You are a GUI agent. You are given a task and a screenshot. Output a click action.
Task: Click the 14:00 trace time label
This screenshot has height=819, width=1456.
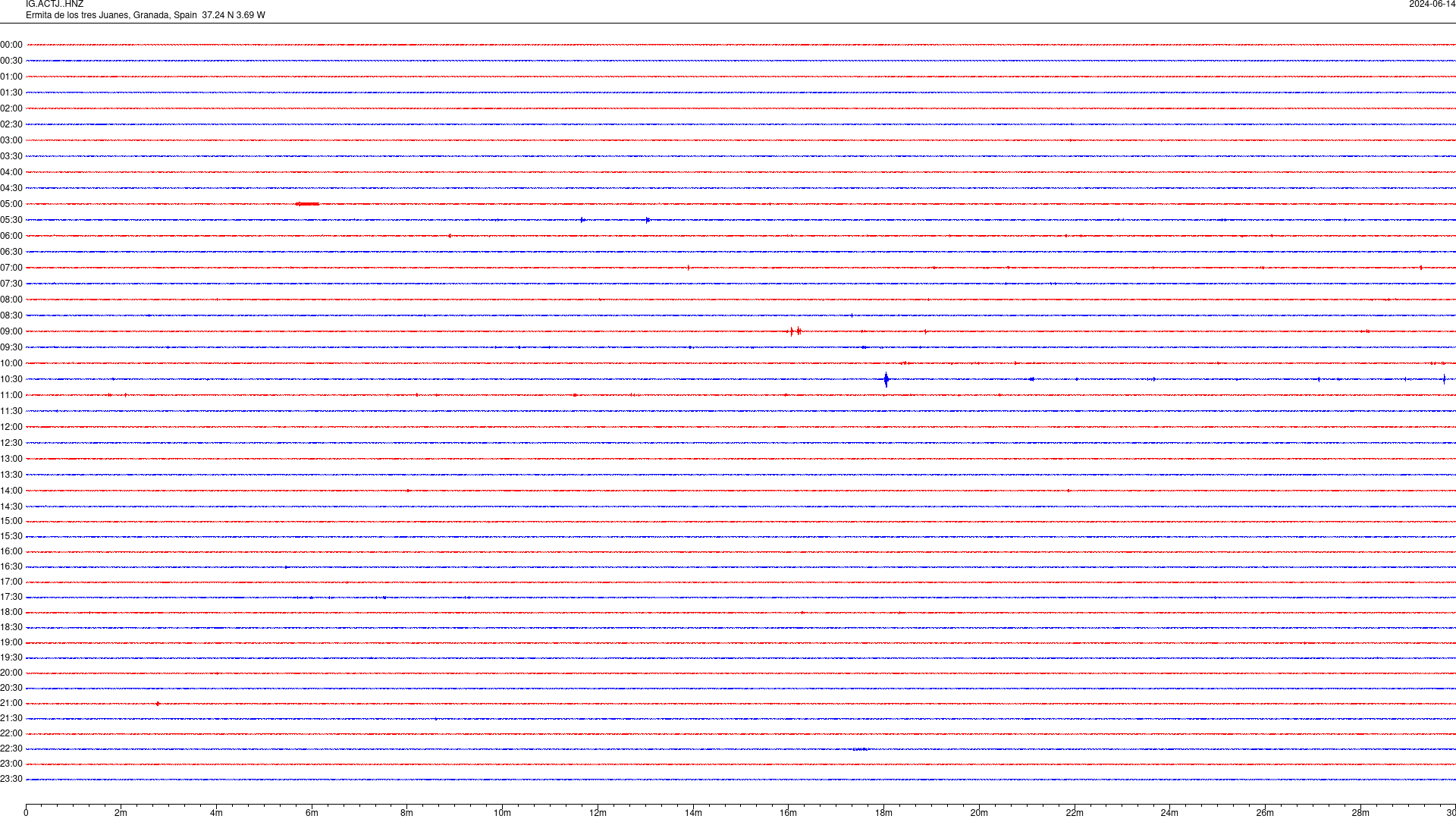(11, 491)
